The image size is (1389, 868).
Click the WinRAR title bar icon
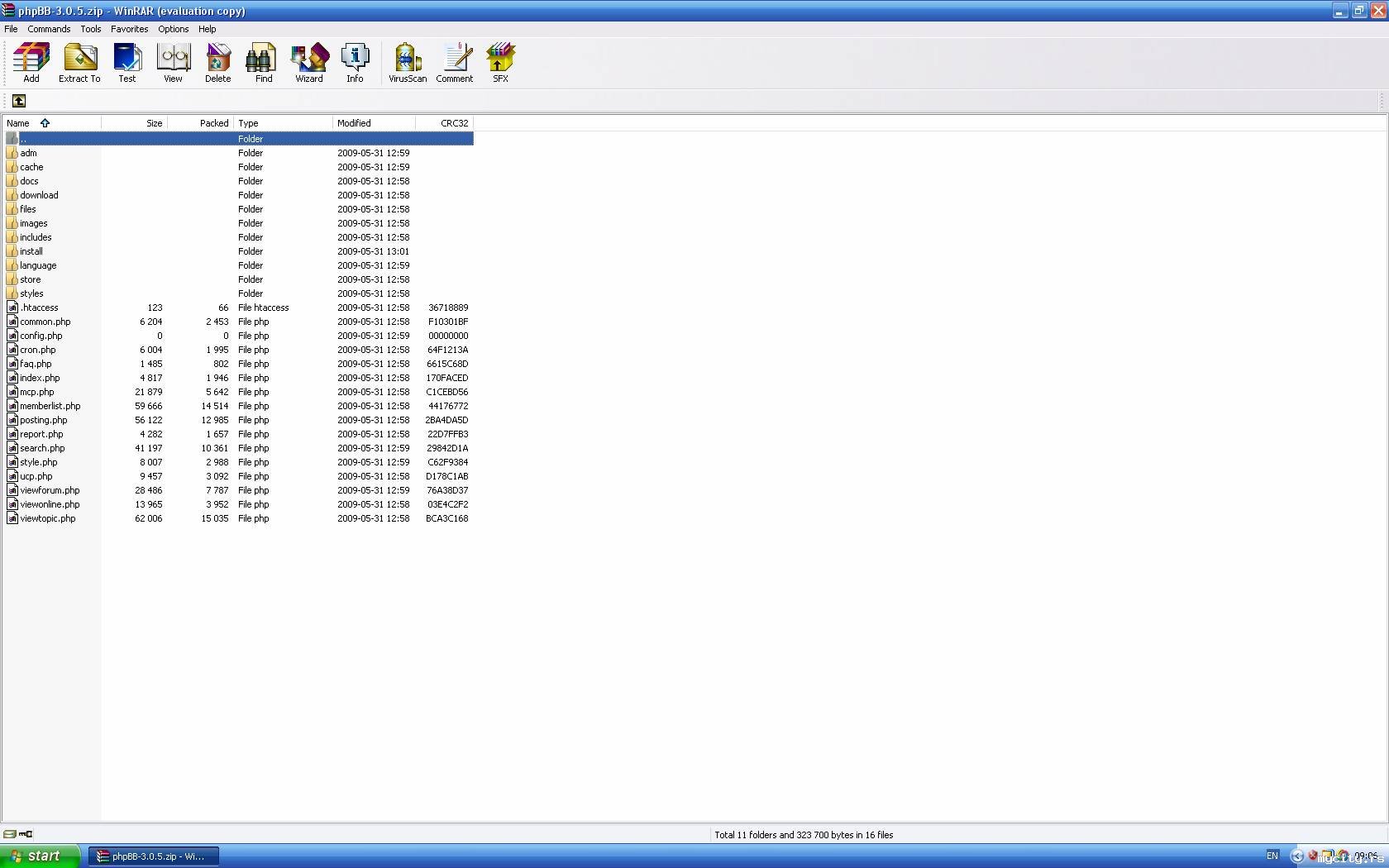(x=8, y=11)
